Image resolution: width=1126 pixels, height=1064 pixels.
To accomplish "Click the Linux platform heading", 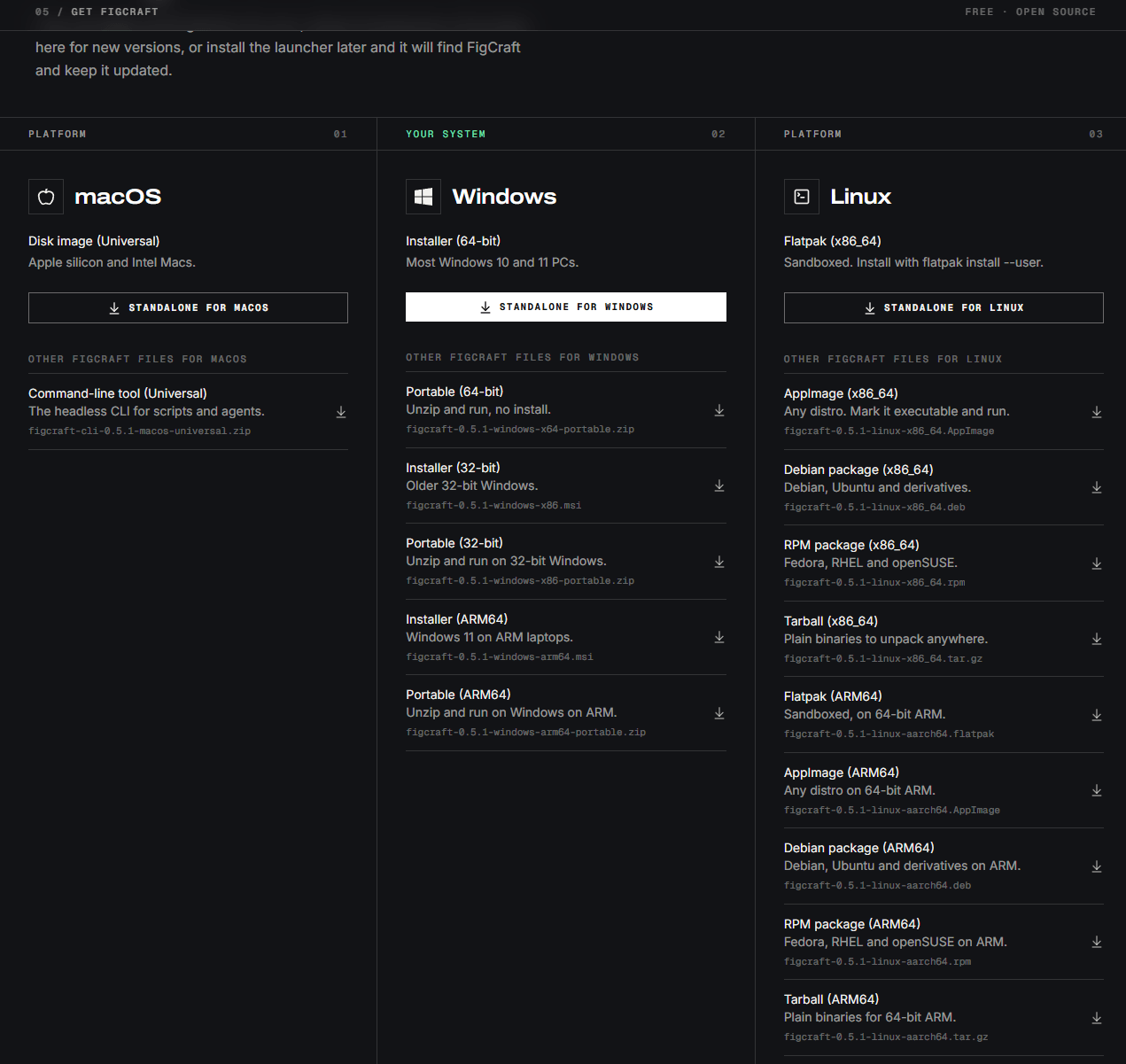I will [x=860, y=197].
